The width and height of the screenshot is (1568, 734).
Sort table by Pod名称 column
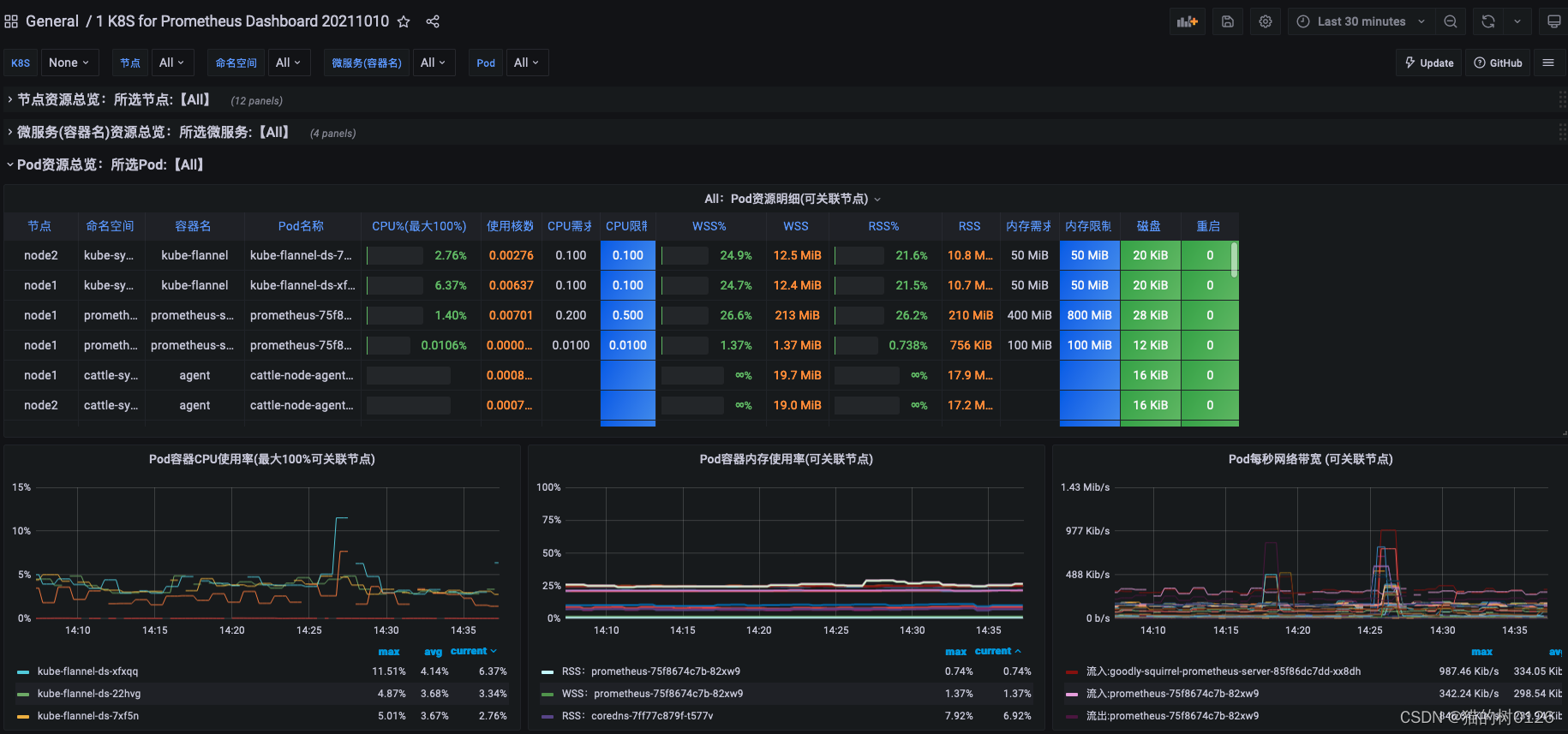point(301,226)
